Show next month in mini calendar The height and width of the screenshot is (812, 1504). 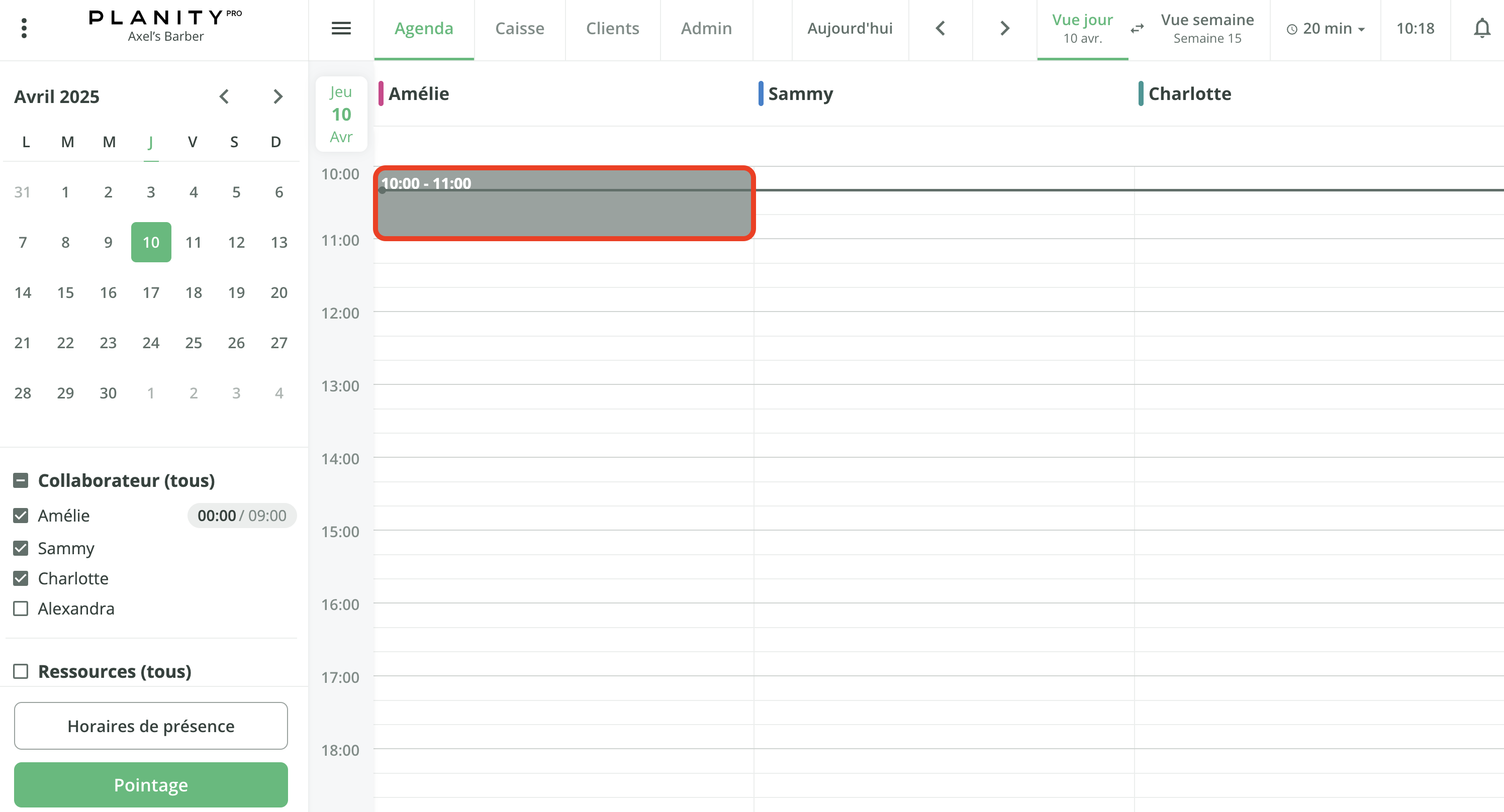click(278, 96)
